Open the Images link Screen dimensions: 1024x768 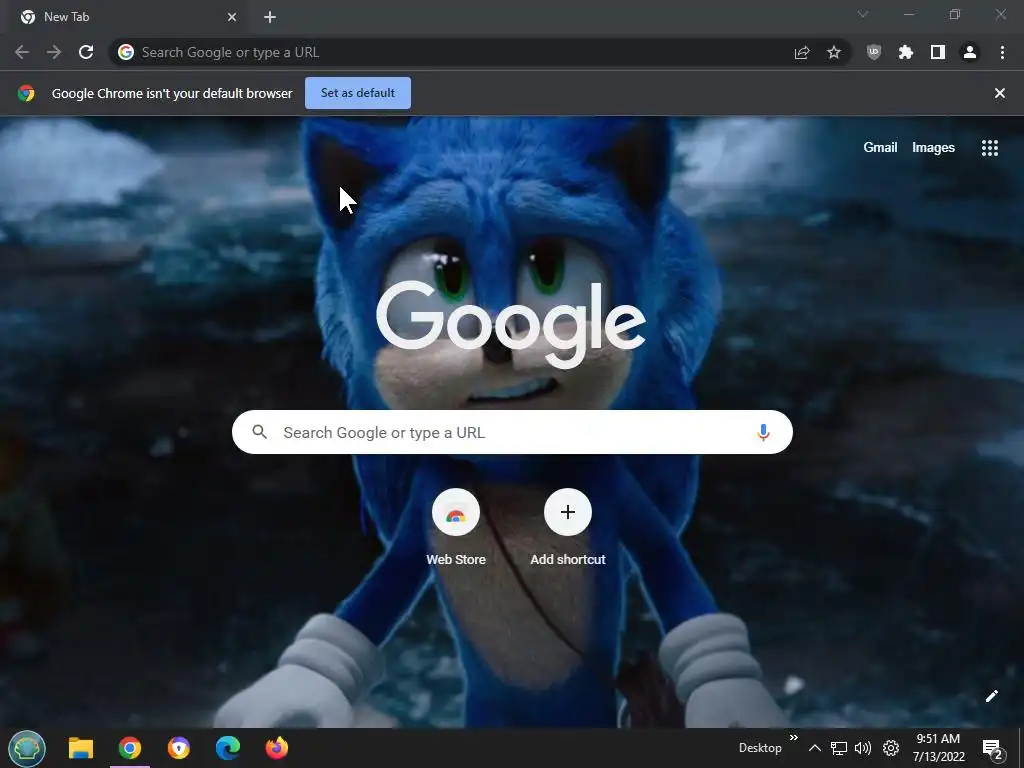click(x=933, y=148)
